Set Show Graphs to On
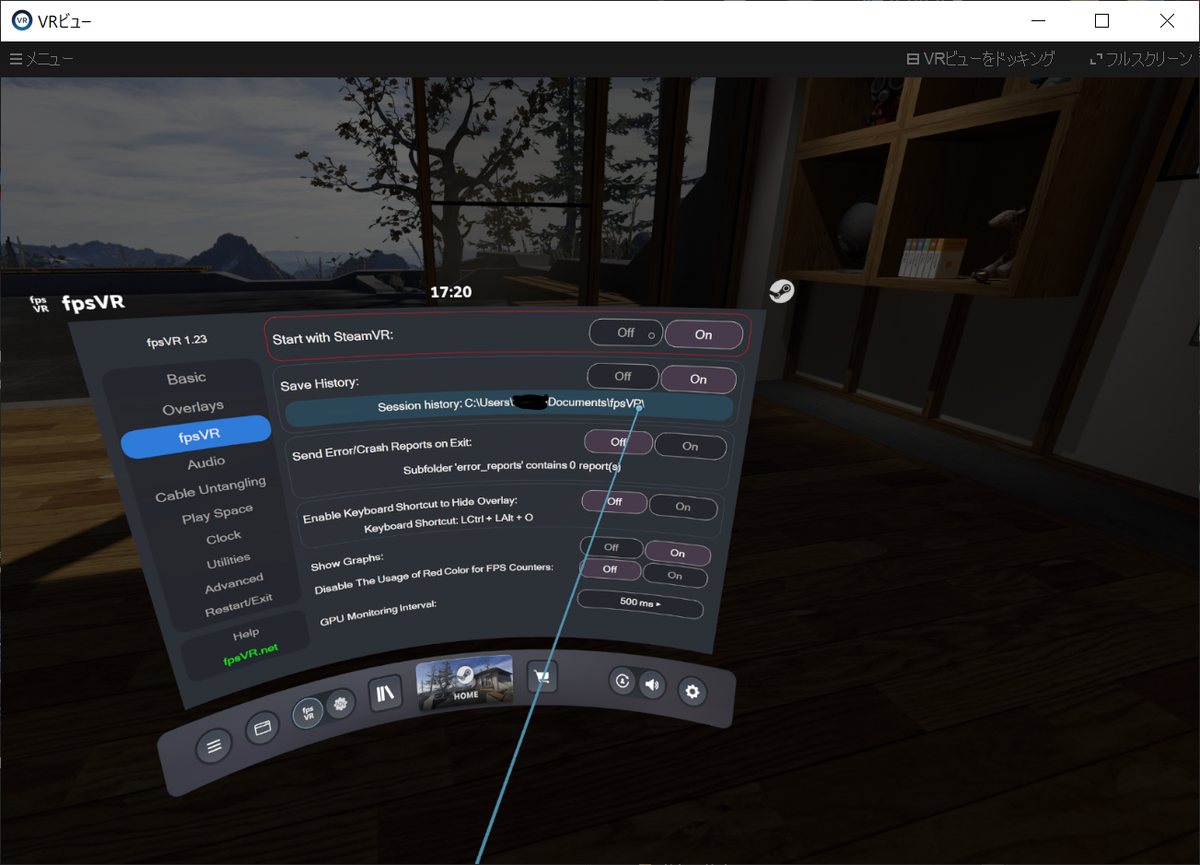This screenshot has width=1200, height=865. click(x=677, y=553)
